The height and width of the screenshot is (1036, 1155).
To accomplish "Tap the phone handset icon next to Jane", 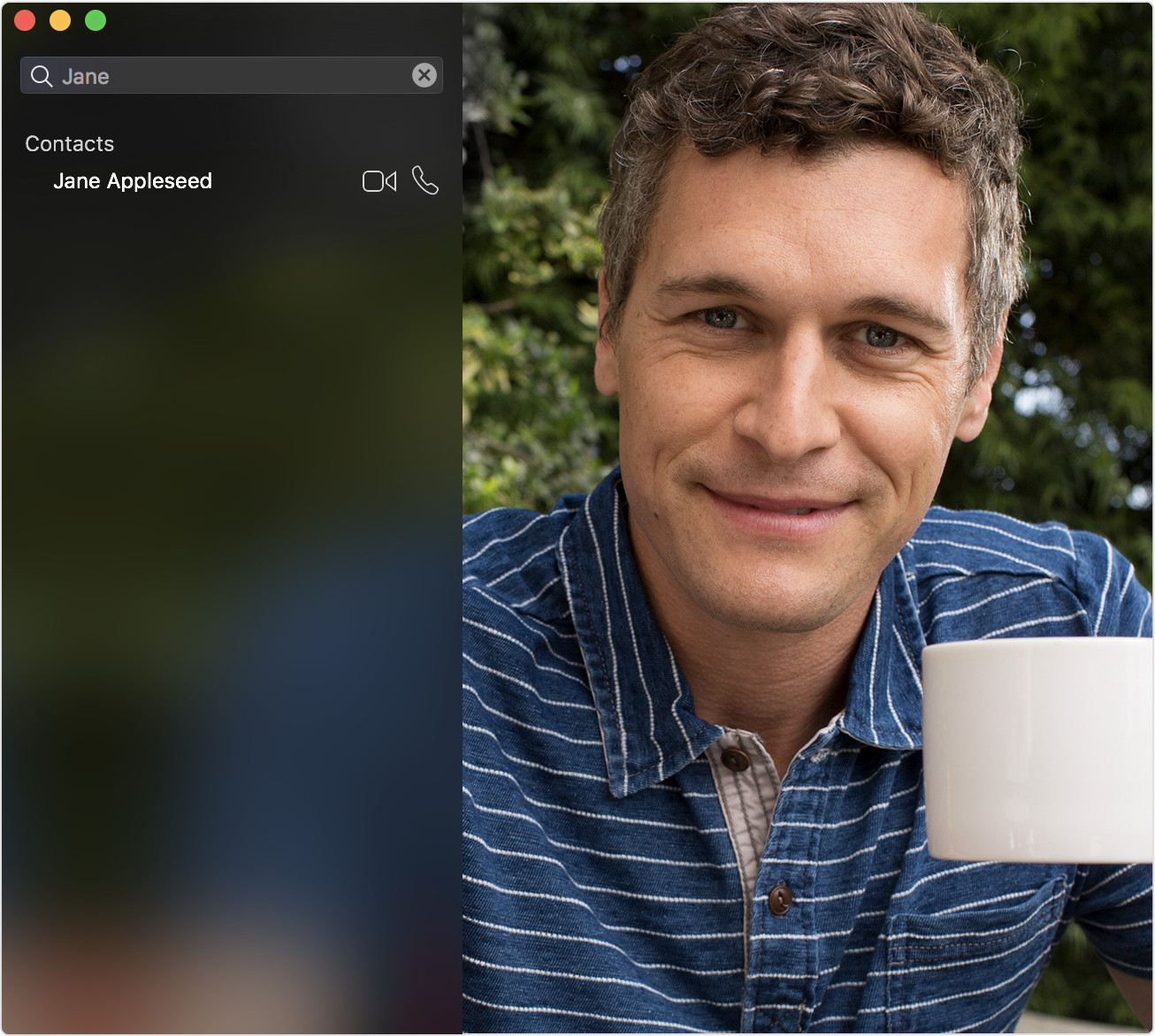I will [425, 180].
